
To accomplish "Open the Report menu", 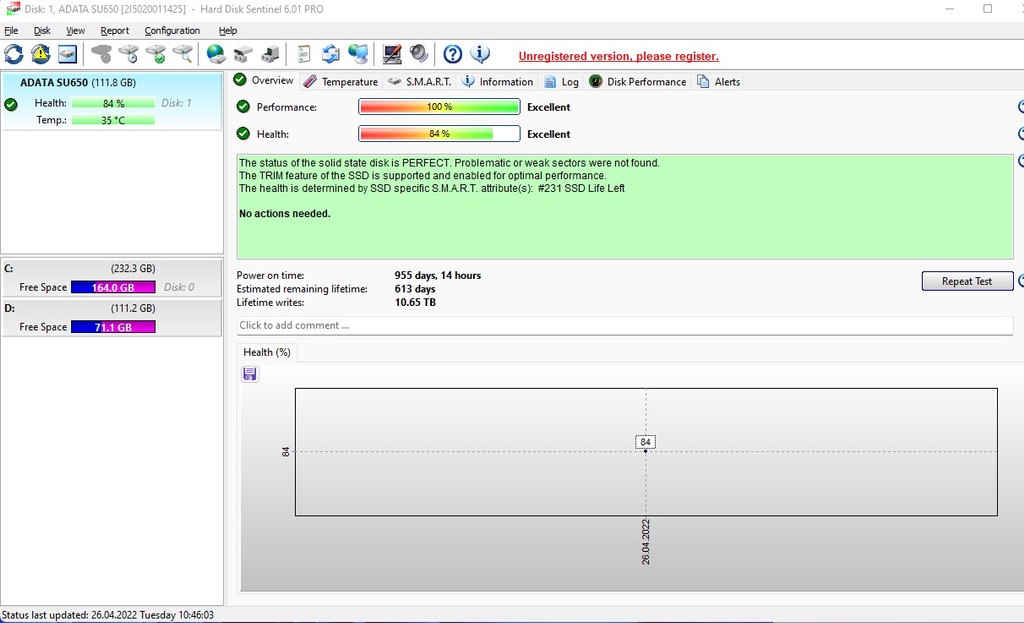I will click(x=114, y=31).
